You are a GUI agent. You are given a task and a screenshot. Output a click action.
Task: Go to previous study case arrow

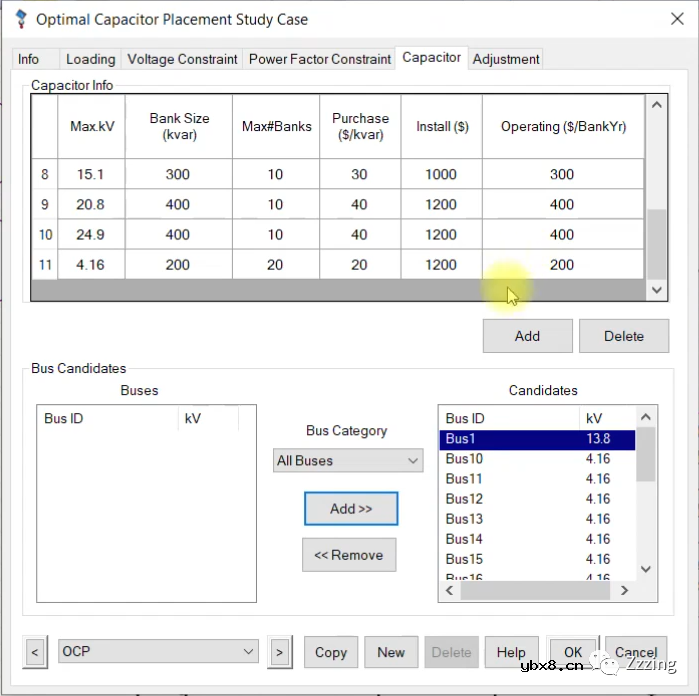pyautogui.click(x=35, y=653)
